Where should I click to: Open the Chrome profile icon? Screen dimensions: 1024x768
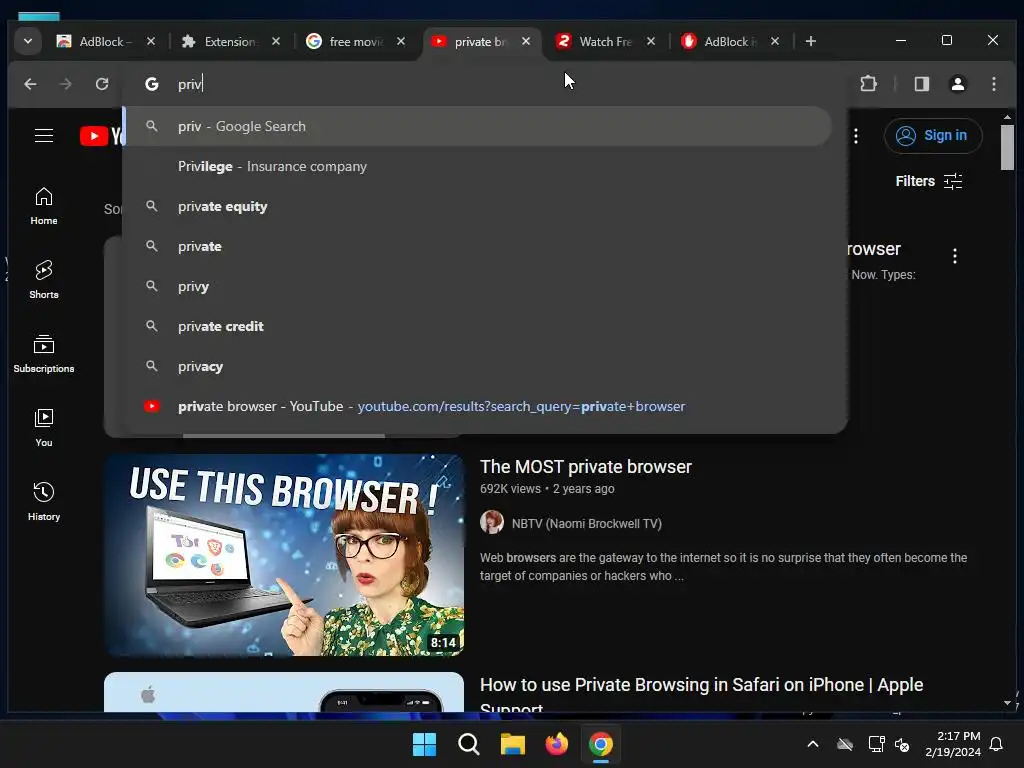pyautogui.click(x=957, y=84)
